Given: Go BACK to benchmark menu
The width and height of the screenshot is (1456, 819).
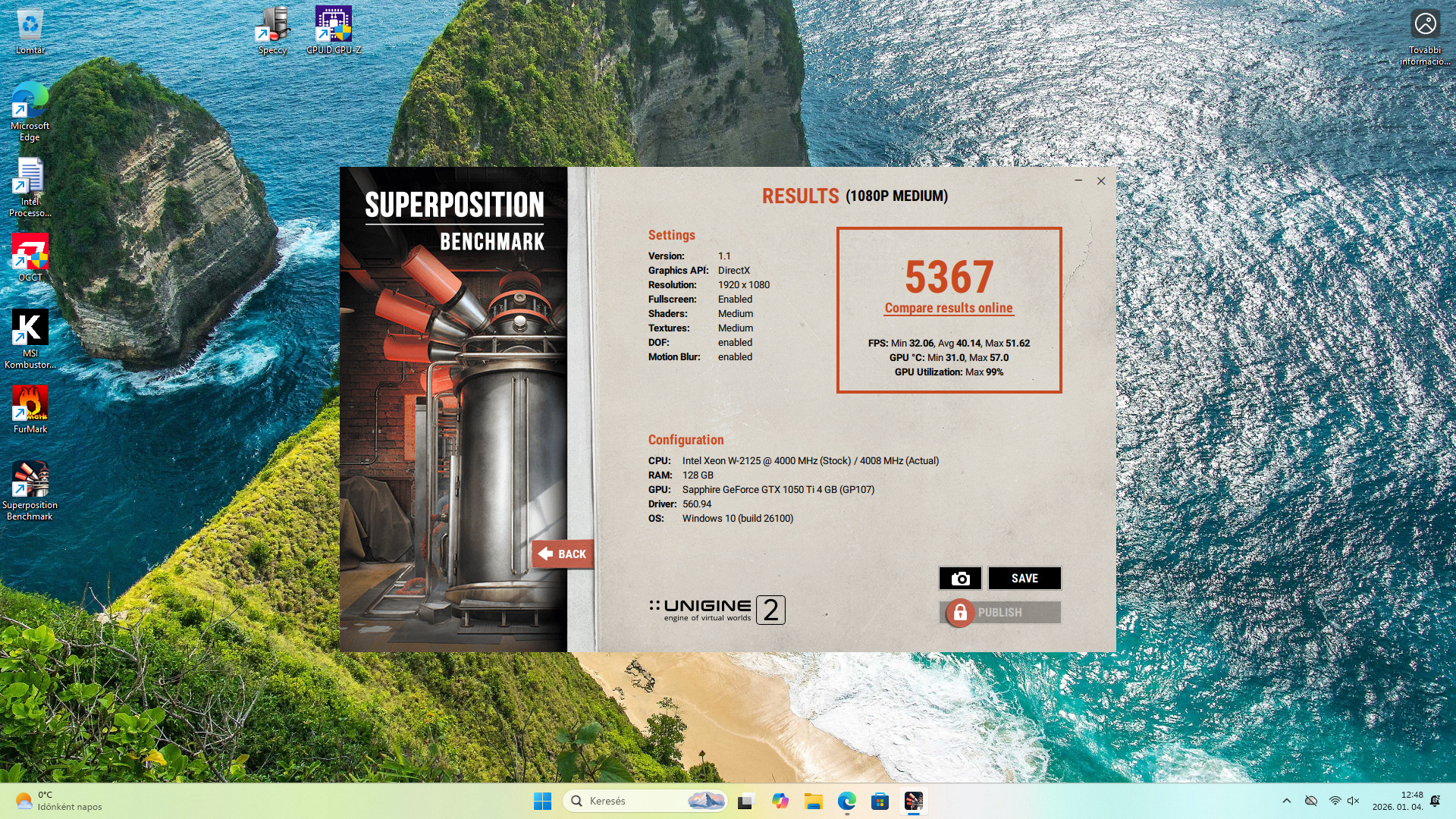Looking at the screenshot, I should tap(563, 554).
